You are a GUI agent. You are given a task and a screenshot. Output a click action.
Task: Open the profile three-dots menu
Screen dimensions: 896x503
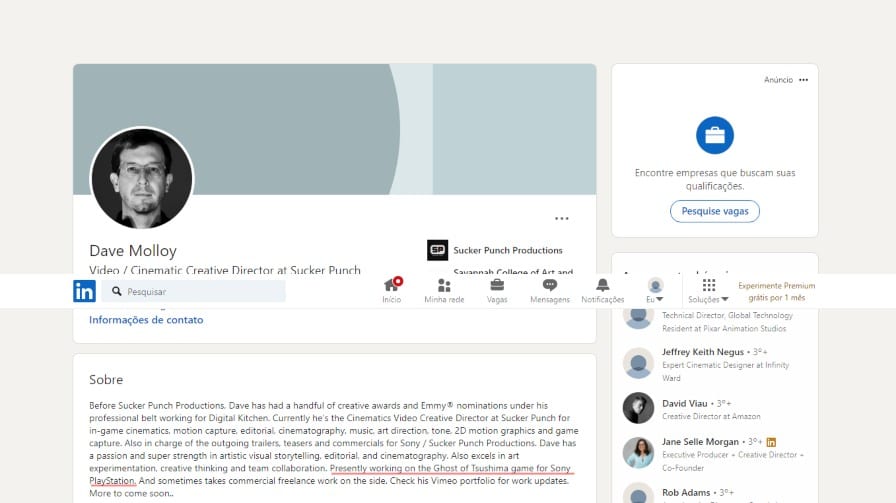pos(562,218)
